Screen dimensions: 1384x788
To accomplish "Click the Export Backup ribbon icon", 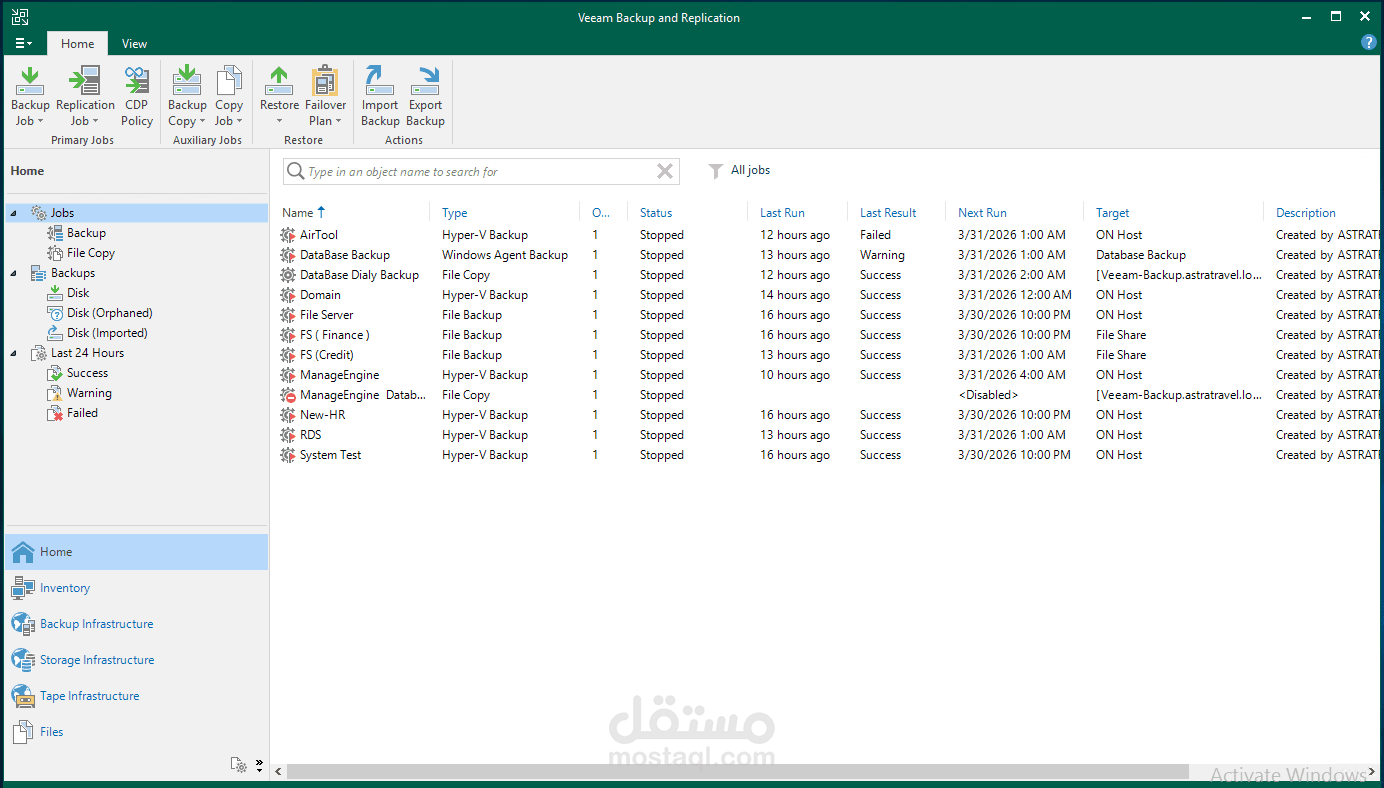I will [x=425, y=81].
